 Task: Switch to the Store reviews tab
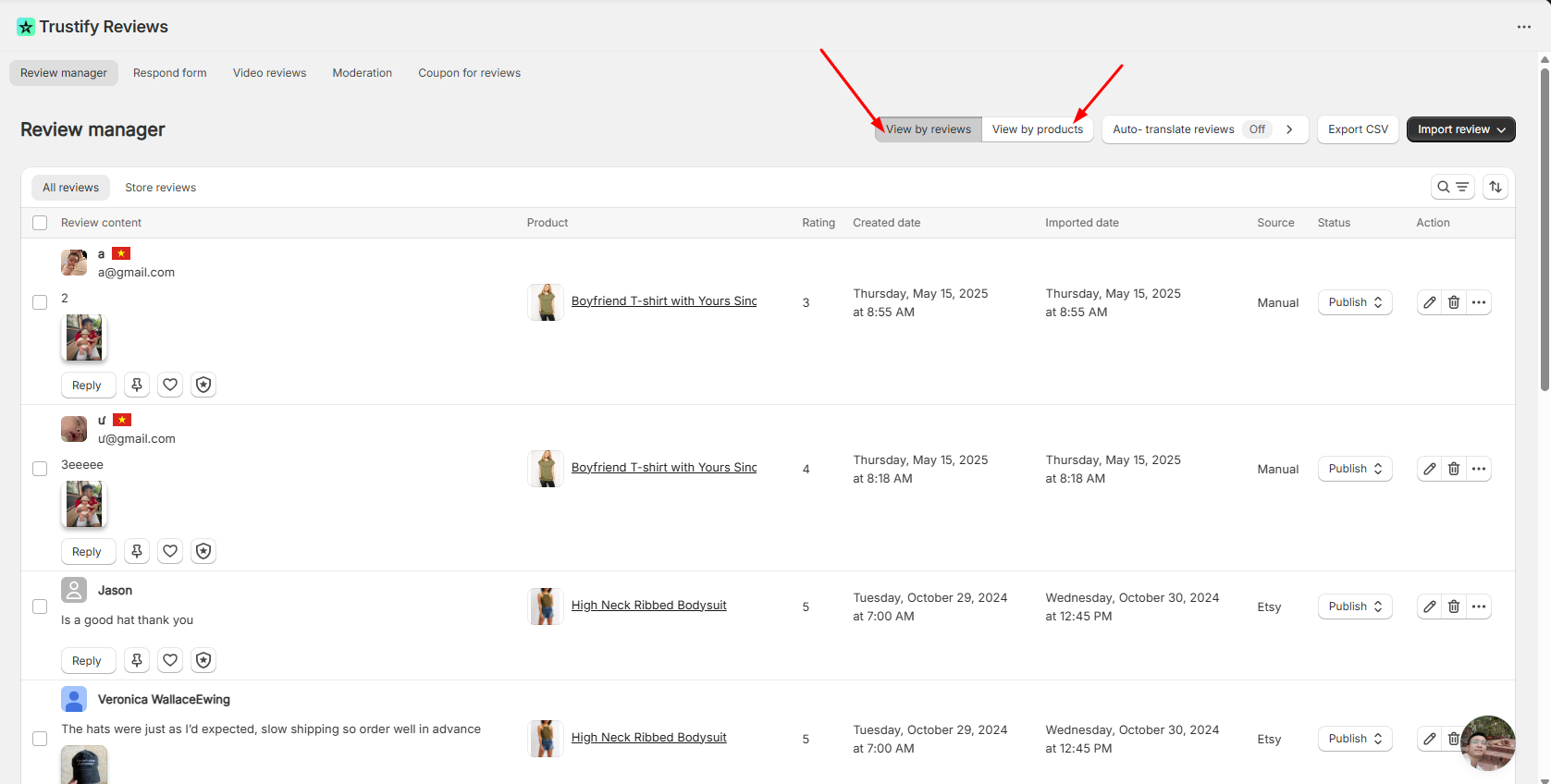(161, 188)
